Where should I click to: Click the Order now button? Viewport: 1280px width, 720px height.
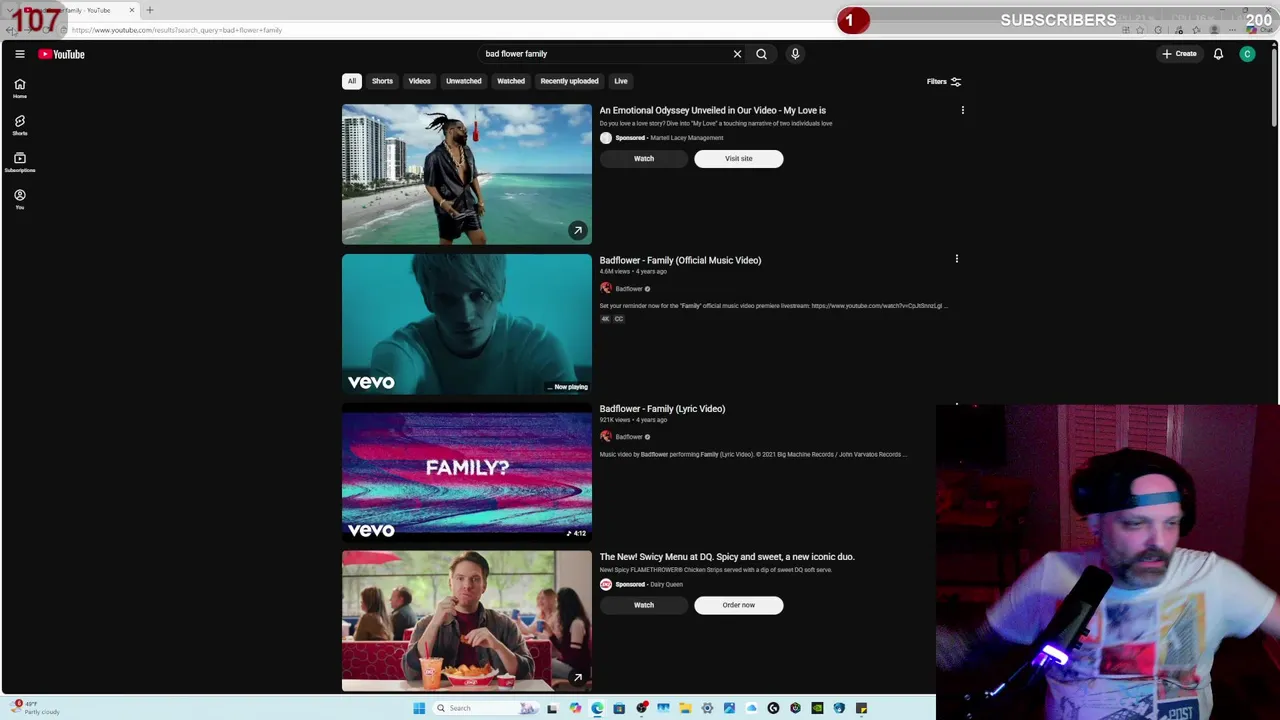[x=739, y=605]
